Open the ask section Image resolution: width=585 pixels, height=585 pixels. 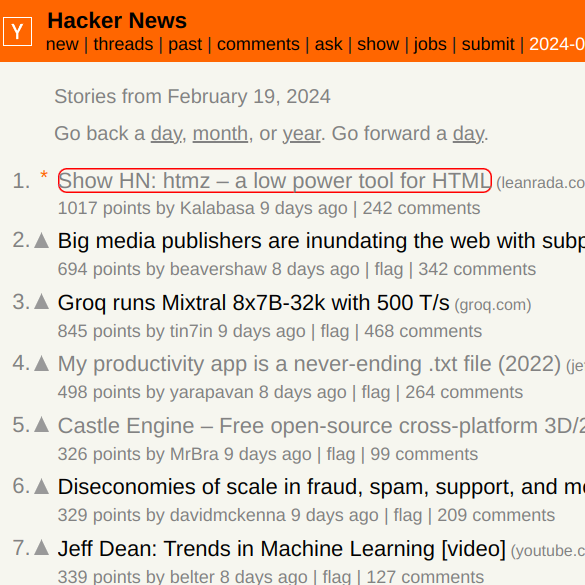pos(328,44)
